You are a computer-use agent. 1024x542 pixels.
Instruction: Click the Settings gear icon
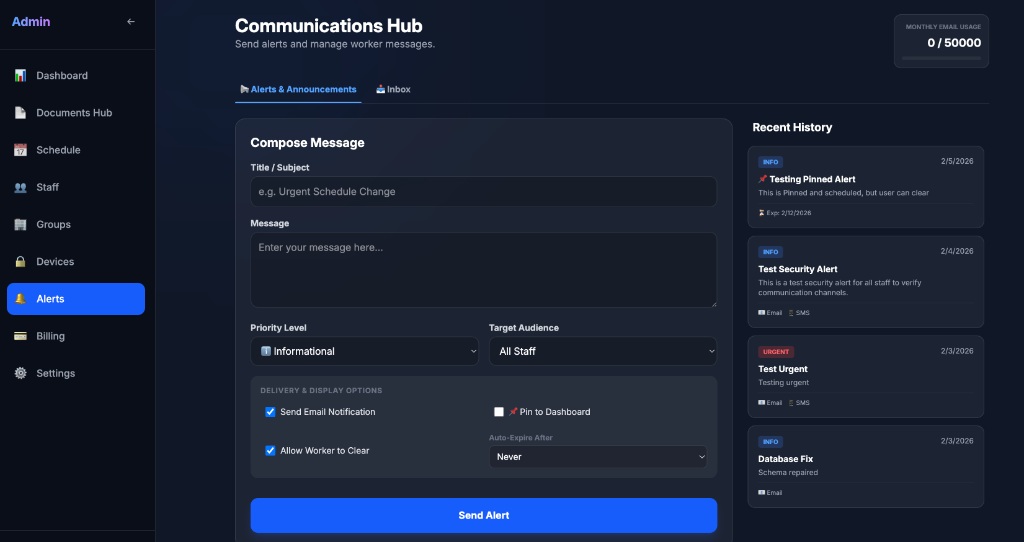coord(20,374)
